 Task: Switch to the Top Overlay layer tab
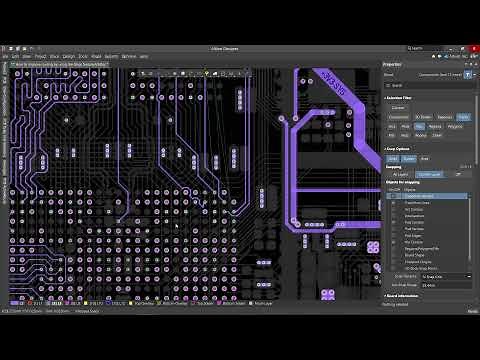pos(144,303)
